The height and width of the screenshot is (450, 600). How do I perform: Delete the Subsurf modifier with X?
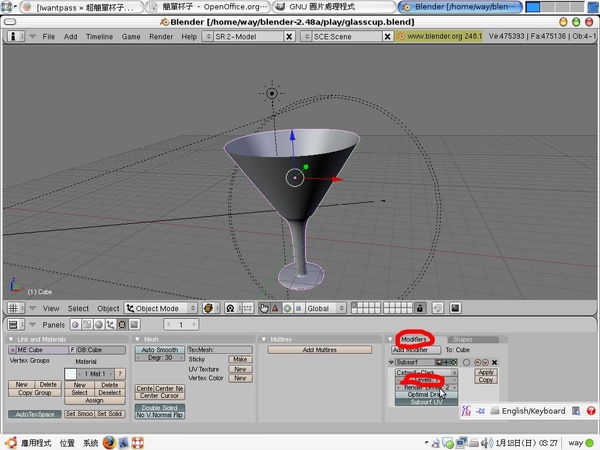(x=494, y=362)
